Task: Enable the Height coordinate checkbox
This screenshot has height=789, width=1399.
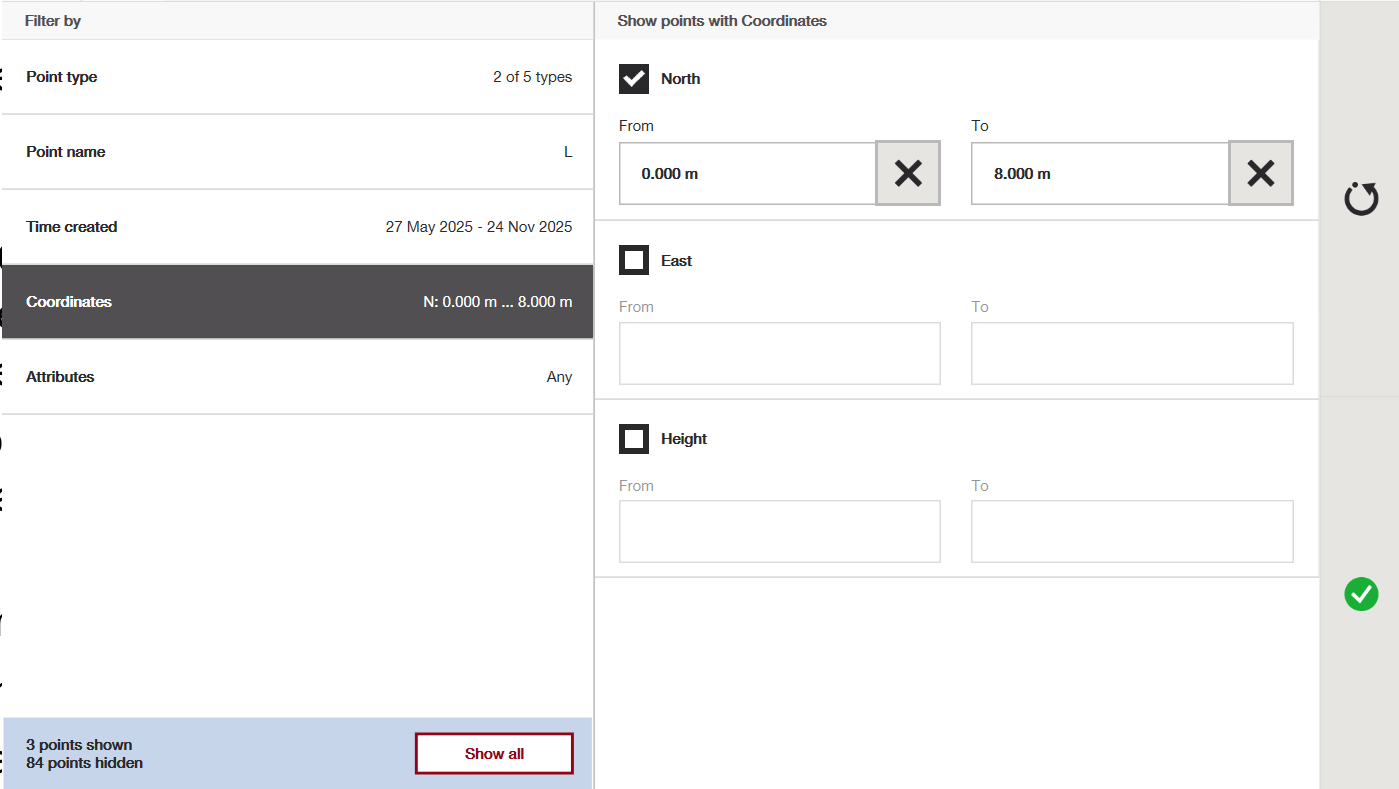Action: [634, 439]
